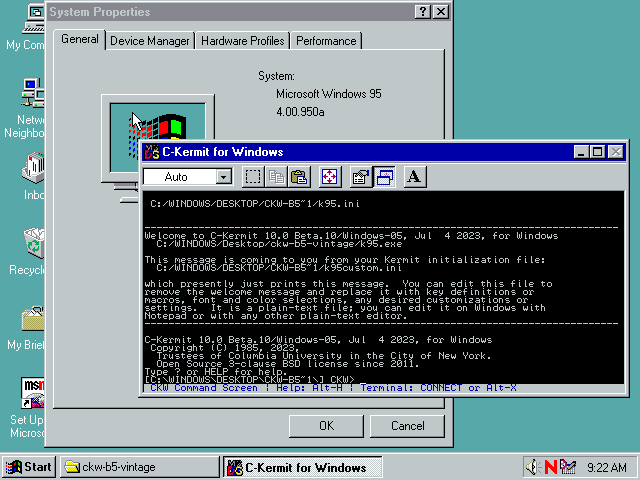Viewport: 640px width, 480px height.
Task: Click OK in System Properties
Action: click(x=326, y=426)
